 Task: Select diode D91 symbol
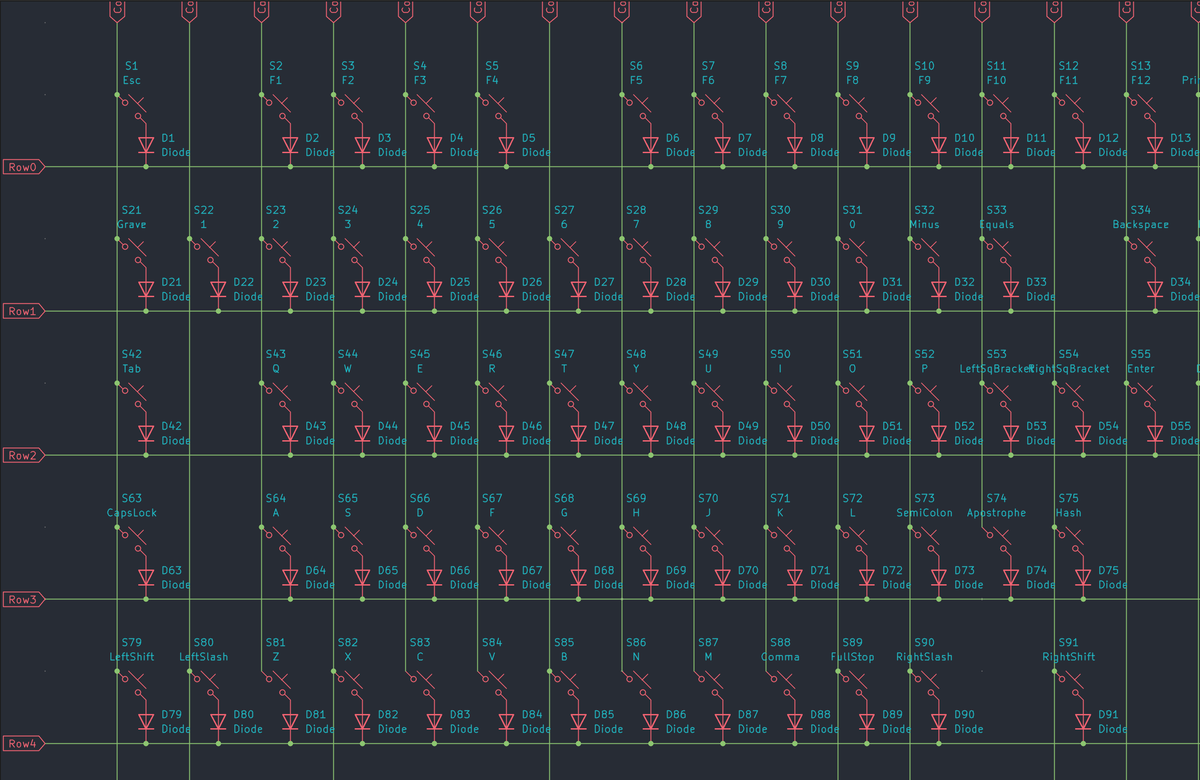click(x=1082, y=721)
